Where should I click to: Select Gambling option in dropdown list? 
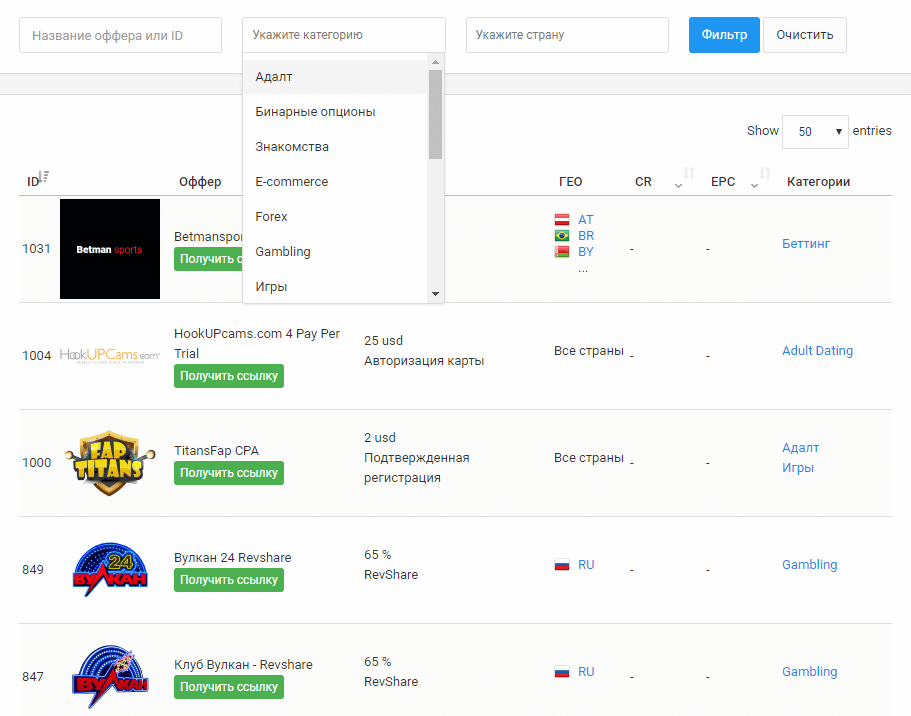(x=335, y=251)
